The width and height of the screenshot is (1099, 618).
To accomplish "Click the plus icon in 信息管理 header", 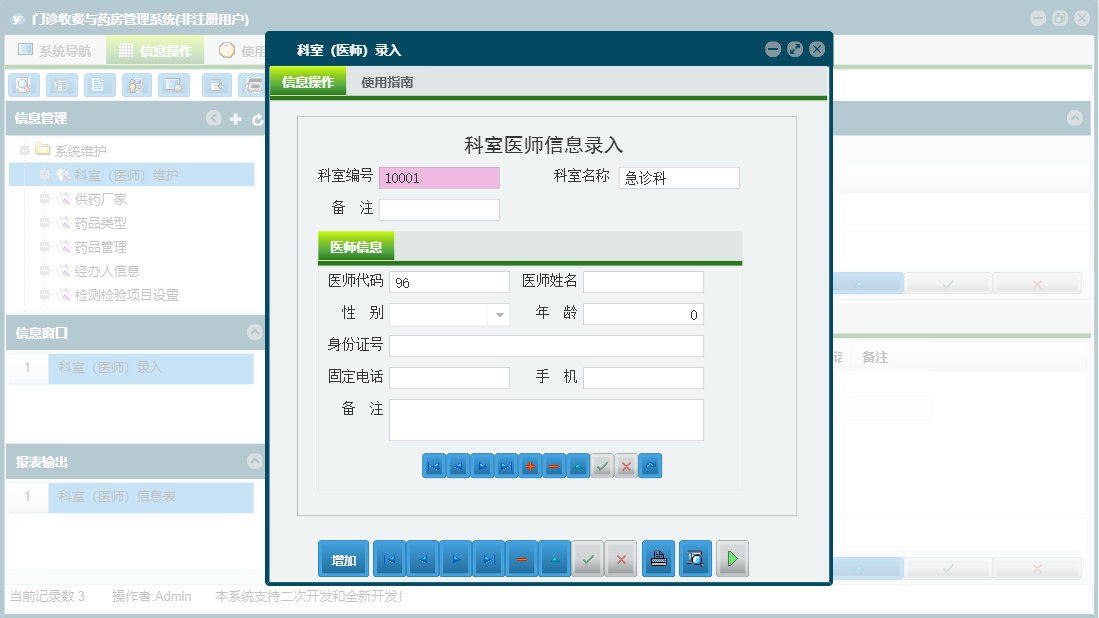I will 234,118.
